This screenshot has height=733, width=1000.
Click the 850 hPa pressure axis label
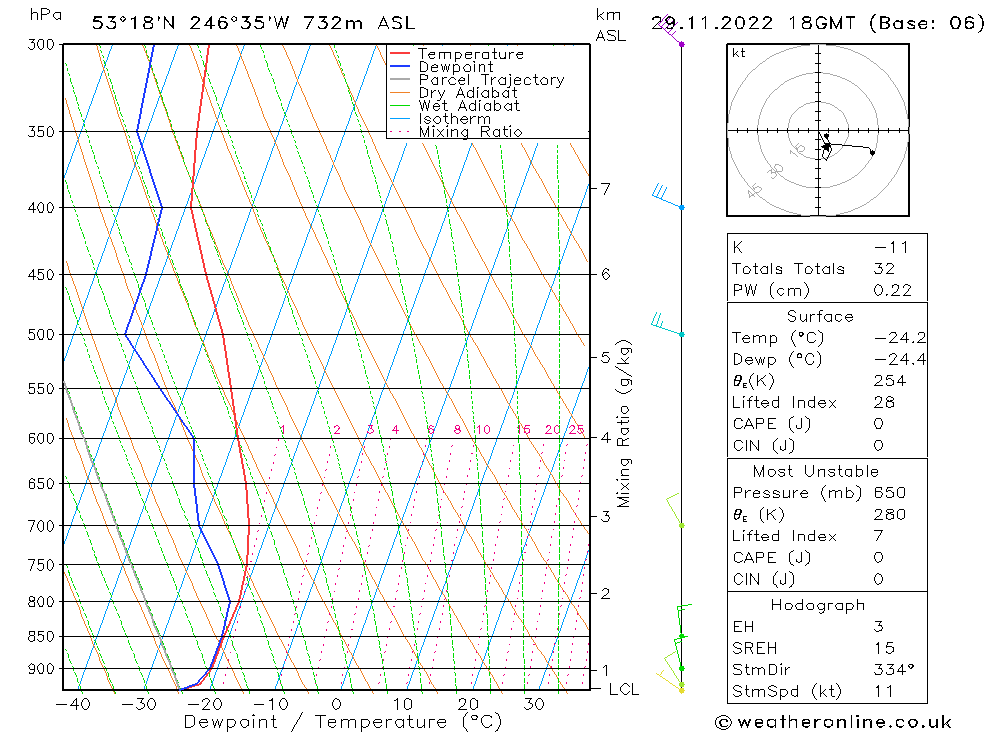pyautogui.click(x=41, y=637)
